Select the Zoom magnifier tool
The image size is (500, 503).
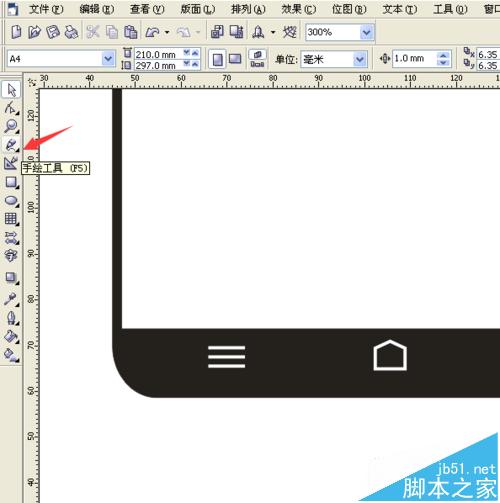pyautogui.click(x=11, y=126)
